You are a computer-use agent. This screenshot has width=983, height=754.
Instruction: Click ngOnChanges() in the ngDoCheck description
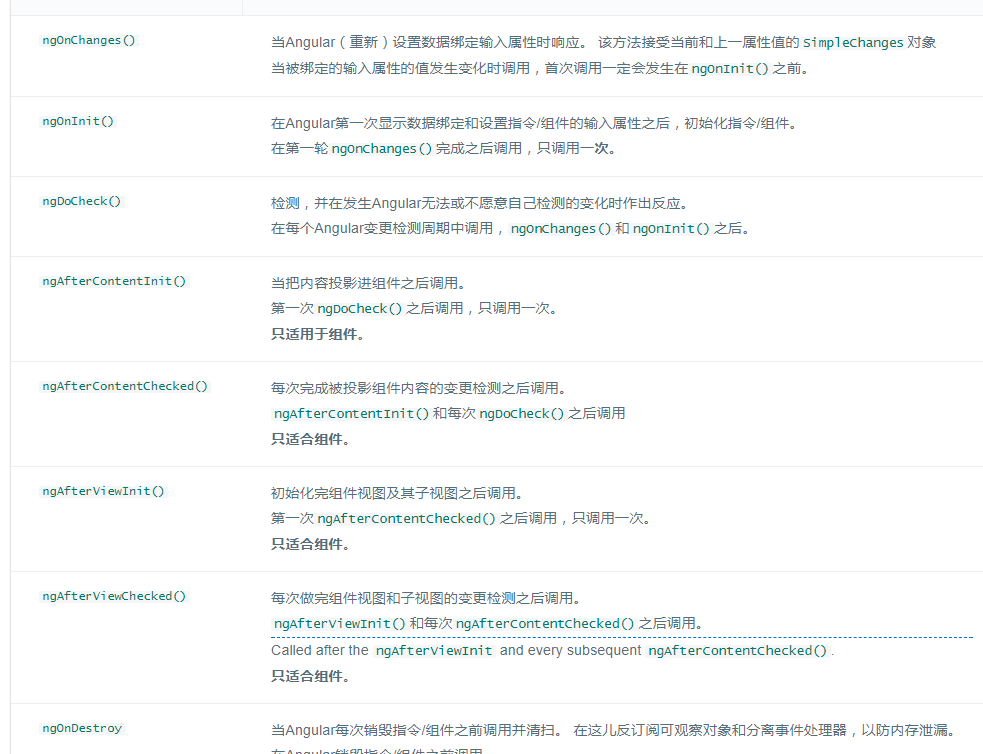[560, 229]
